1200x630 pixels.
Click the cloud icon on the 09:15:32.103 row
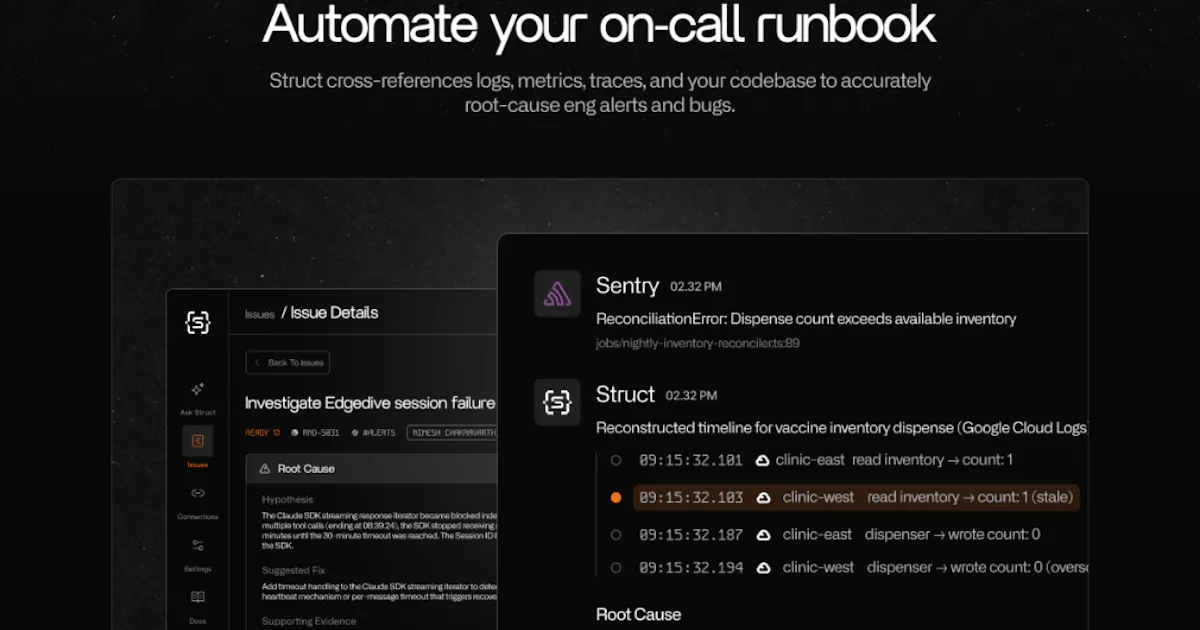click(763, 497)
